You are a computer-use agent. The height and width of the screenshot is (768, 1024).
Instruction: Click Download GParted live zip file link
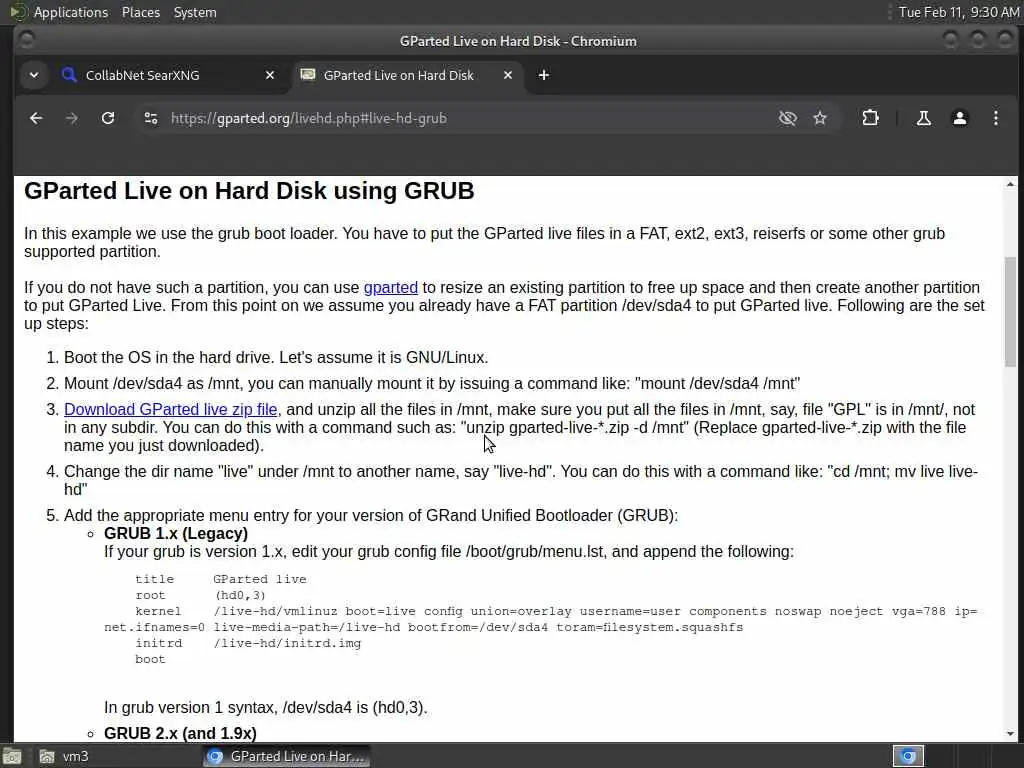coord(170,409)
